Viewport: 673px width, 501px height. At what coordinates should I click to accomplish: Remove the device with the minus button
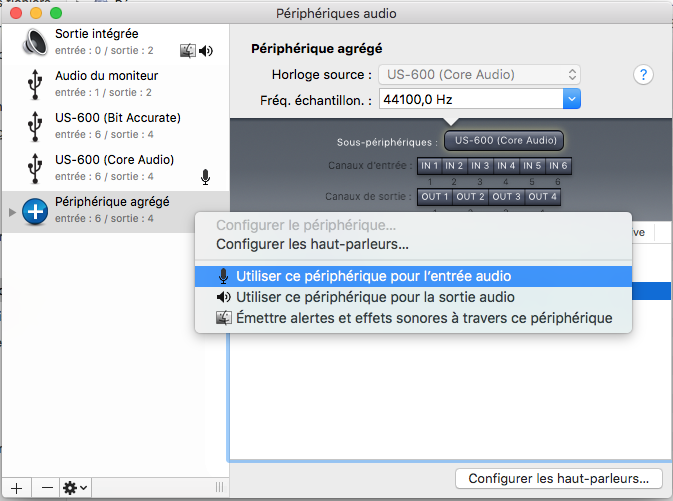(47, 488)
